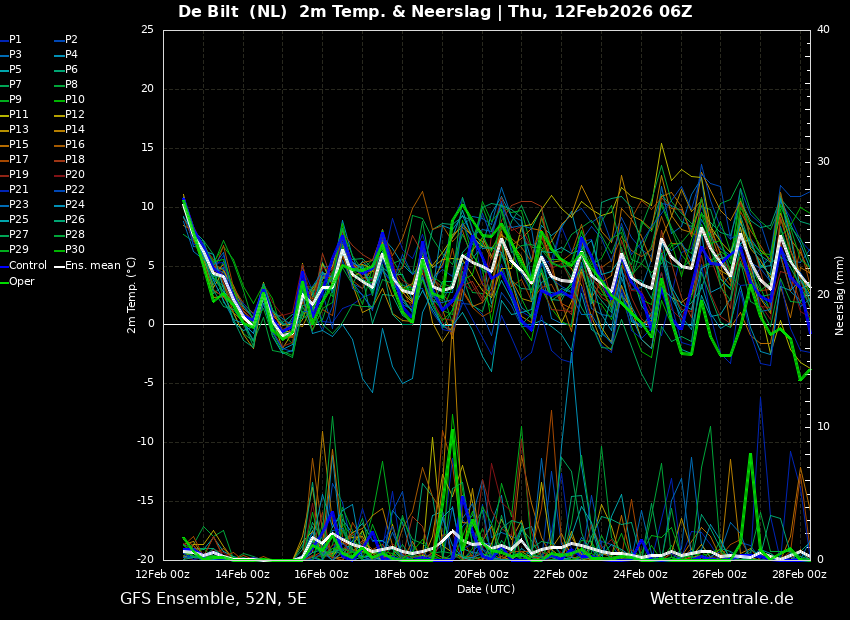Select the P25 legend entry
Screen dimensions: 850x620
point(18,220)
